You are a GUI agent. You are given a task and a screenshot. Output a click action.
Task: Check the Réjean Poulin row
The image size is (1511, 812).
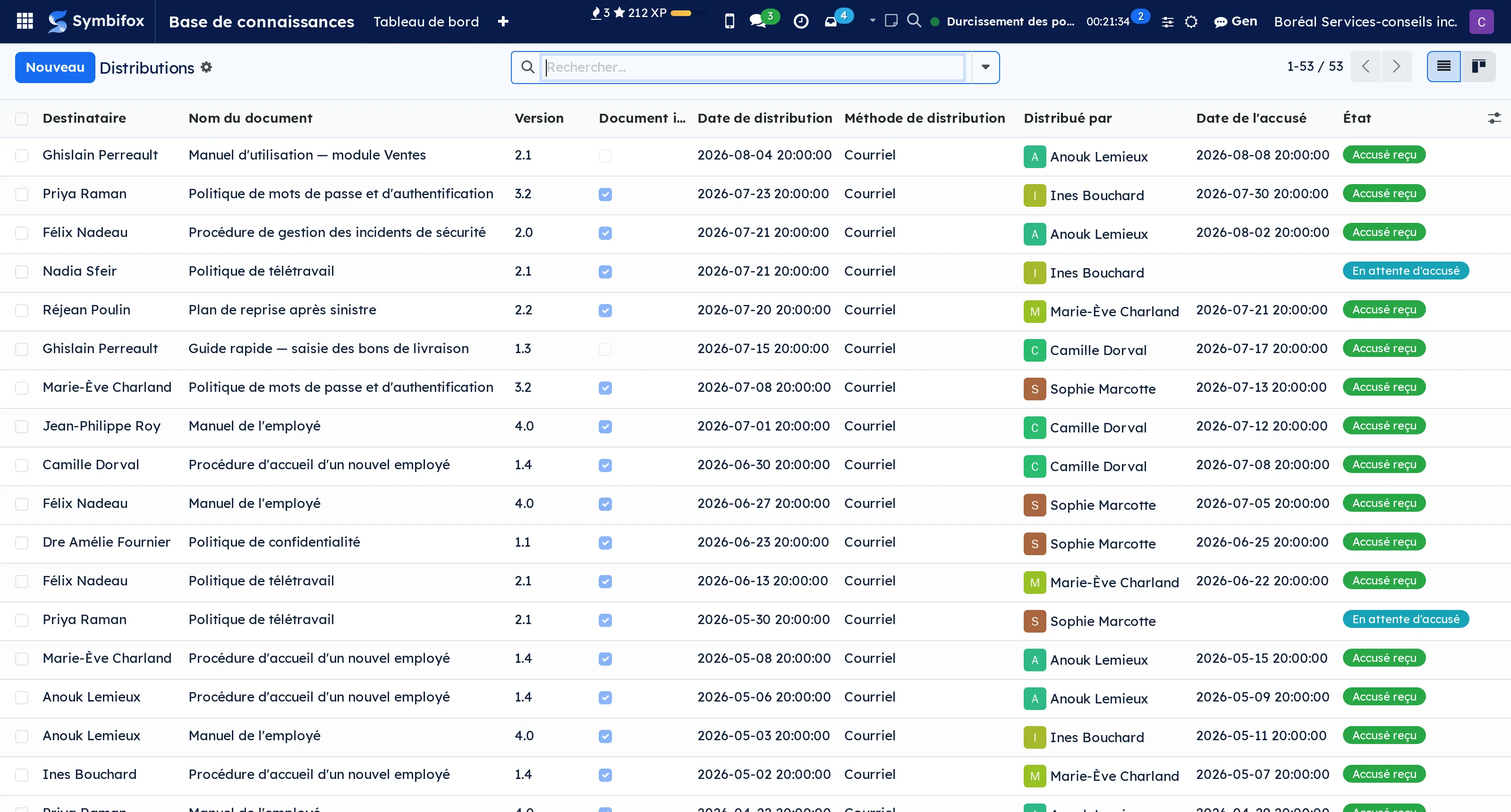(x=22, y=310)
